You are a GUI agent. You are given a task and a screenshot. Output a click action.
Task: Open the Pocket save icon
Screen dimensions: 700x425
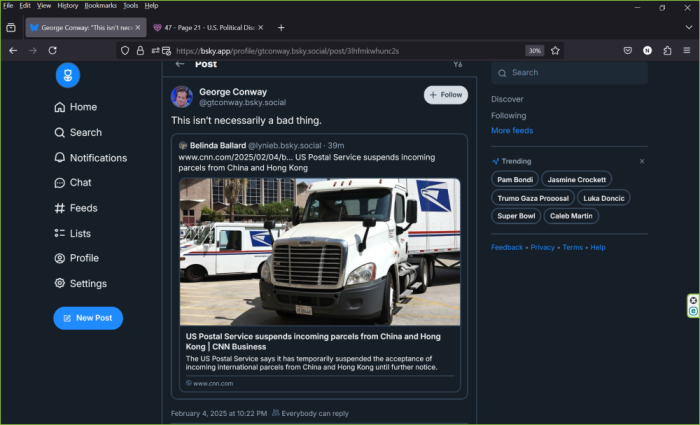pos(628,50)
